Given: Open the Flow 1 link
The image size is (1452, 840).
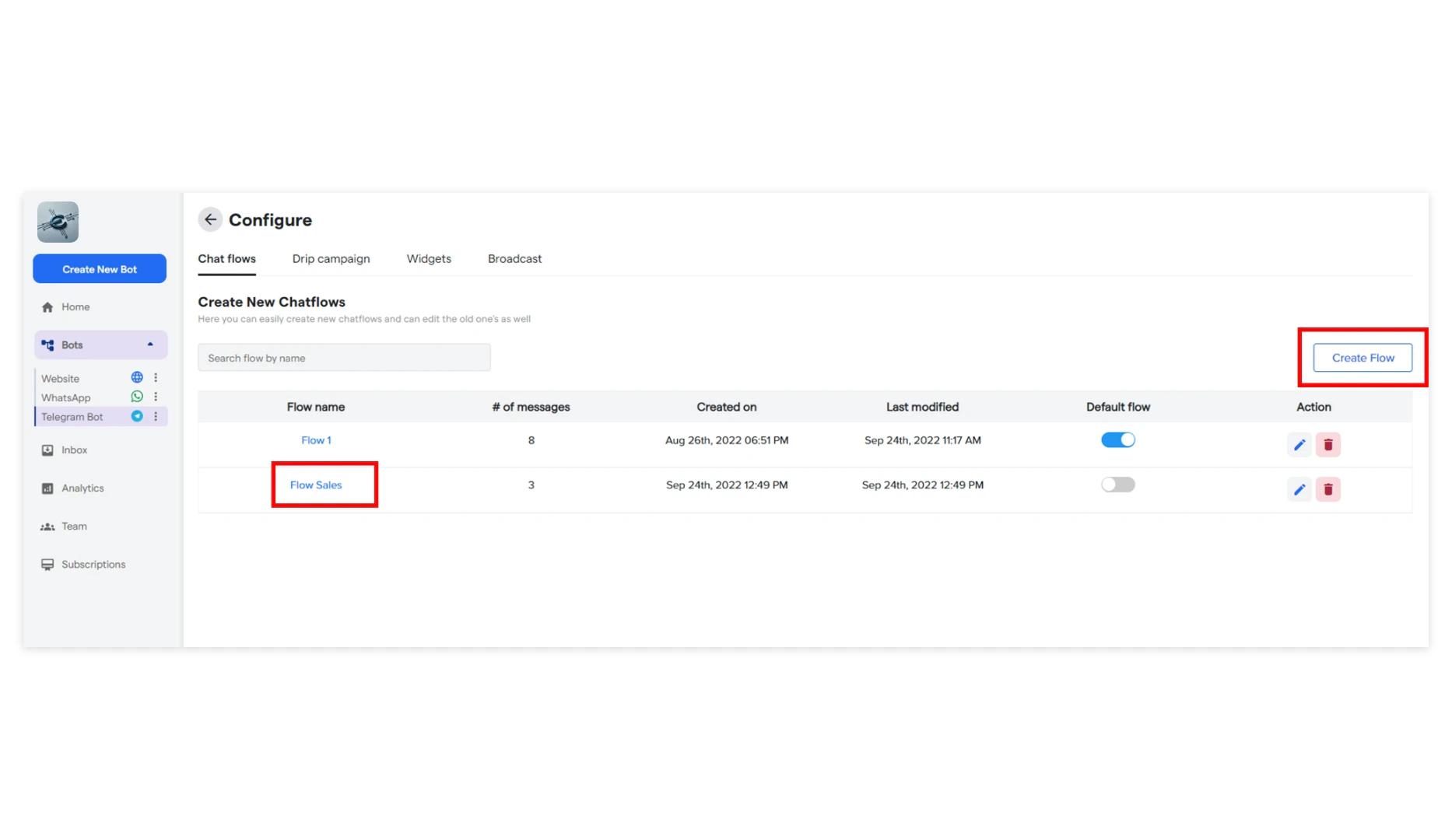Looking at the screenshot, I should click(x=316, y=440).
